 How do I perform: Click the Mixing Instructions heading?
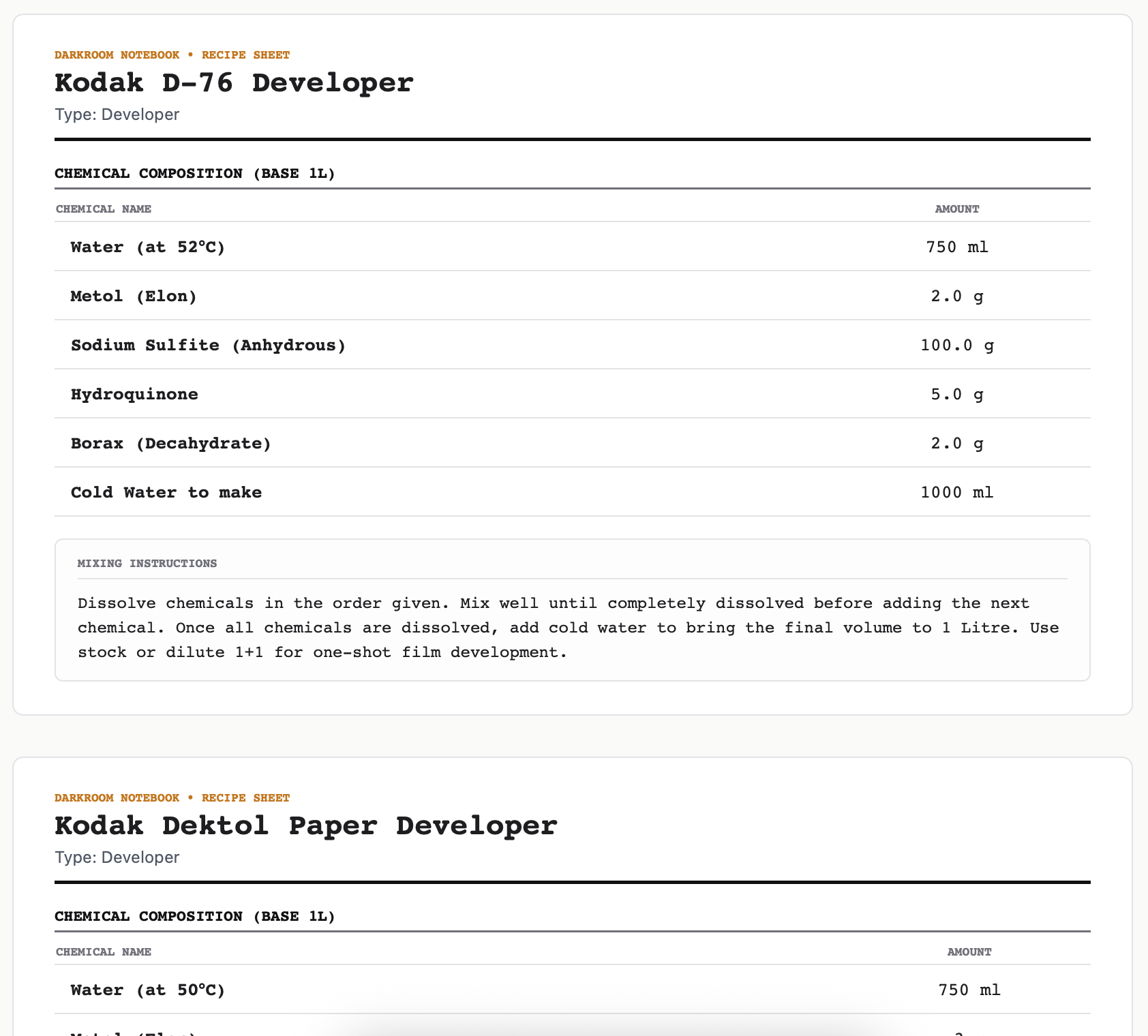[x=147, y=564]
